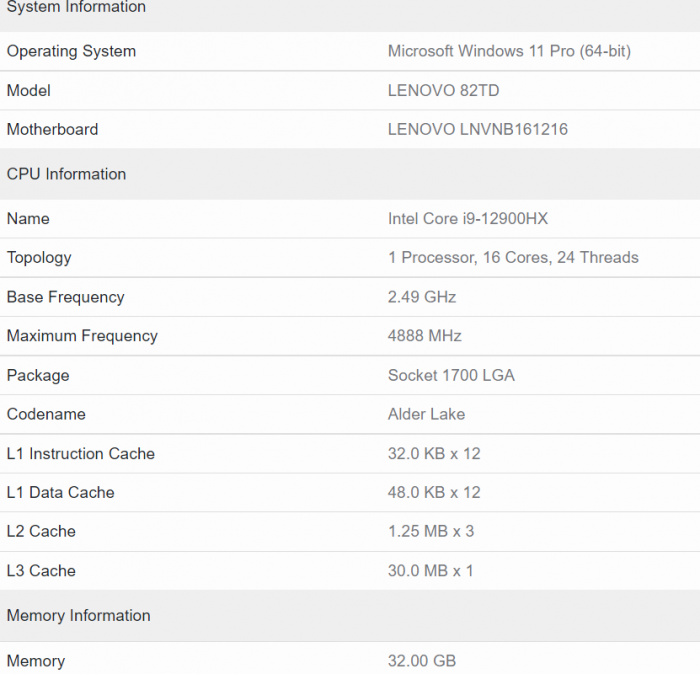Select the Operating System row label
Viewport: 700px width, 674px height.
[71, 51]
